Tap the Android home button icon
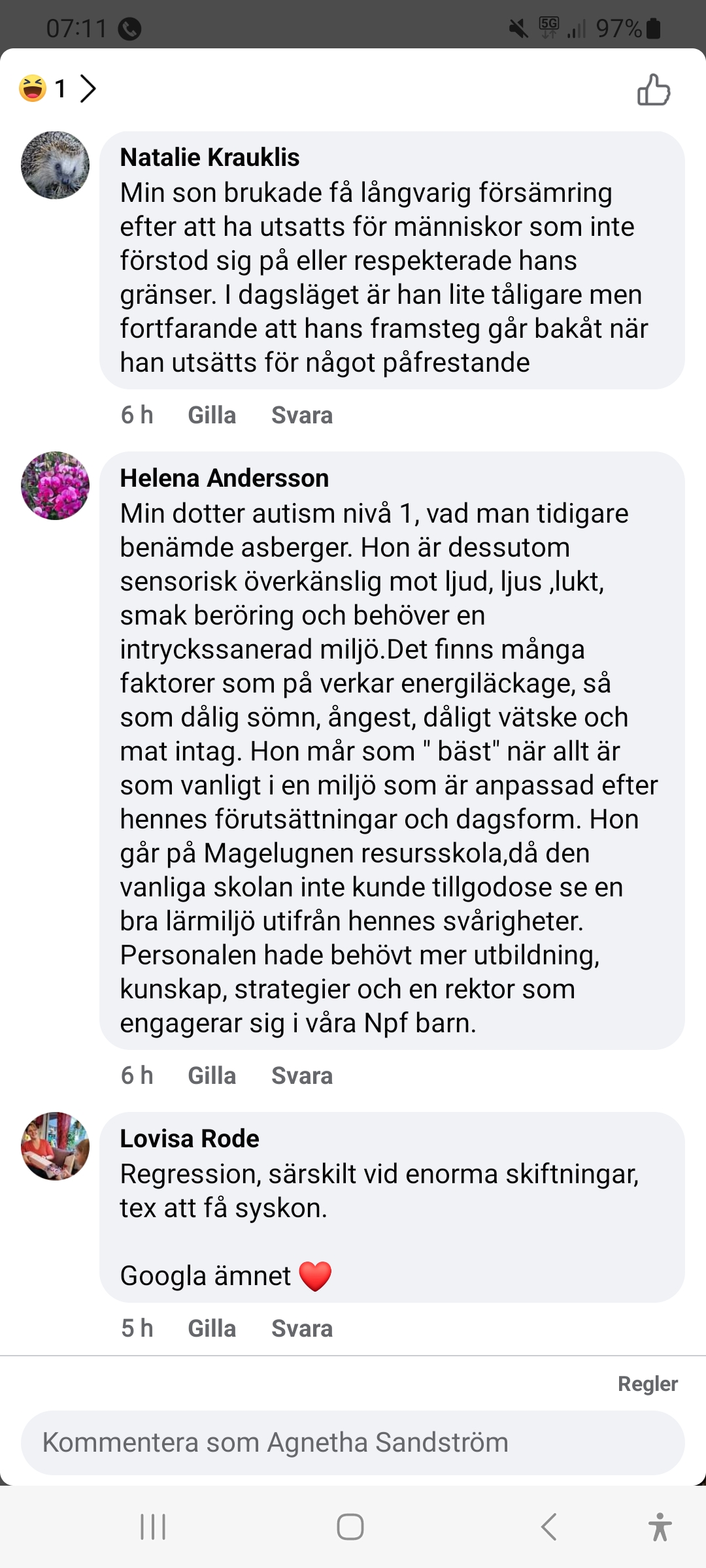The height and width of the screenshot is (1568, 706). click(x=350, y=1527)
